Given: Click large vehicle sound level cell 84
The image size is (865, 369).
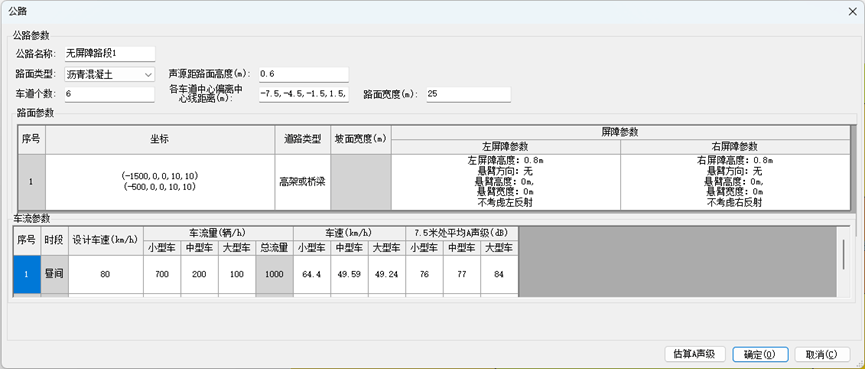Looking at the screenshot, I should coord(499,274).
